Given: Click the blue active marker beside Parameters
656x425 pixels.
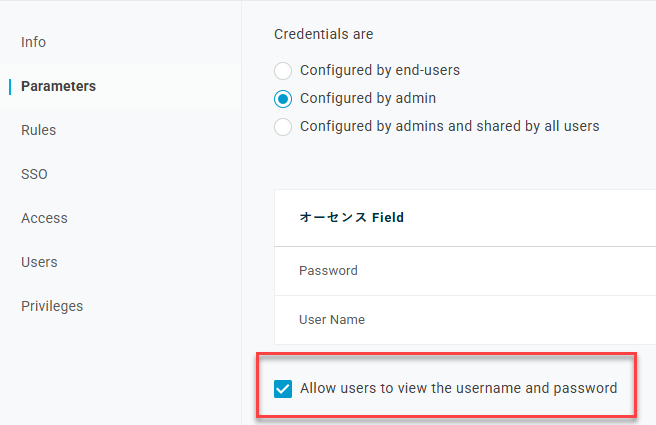Looking at the screenshot, I should (x=9, y=86).
